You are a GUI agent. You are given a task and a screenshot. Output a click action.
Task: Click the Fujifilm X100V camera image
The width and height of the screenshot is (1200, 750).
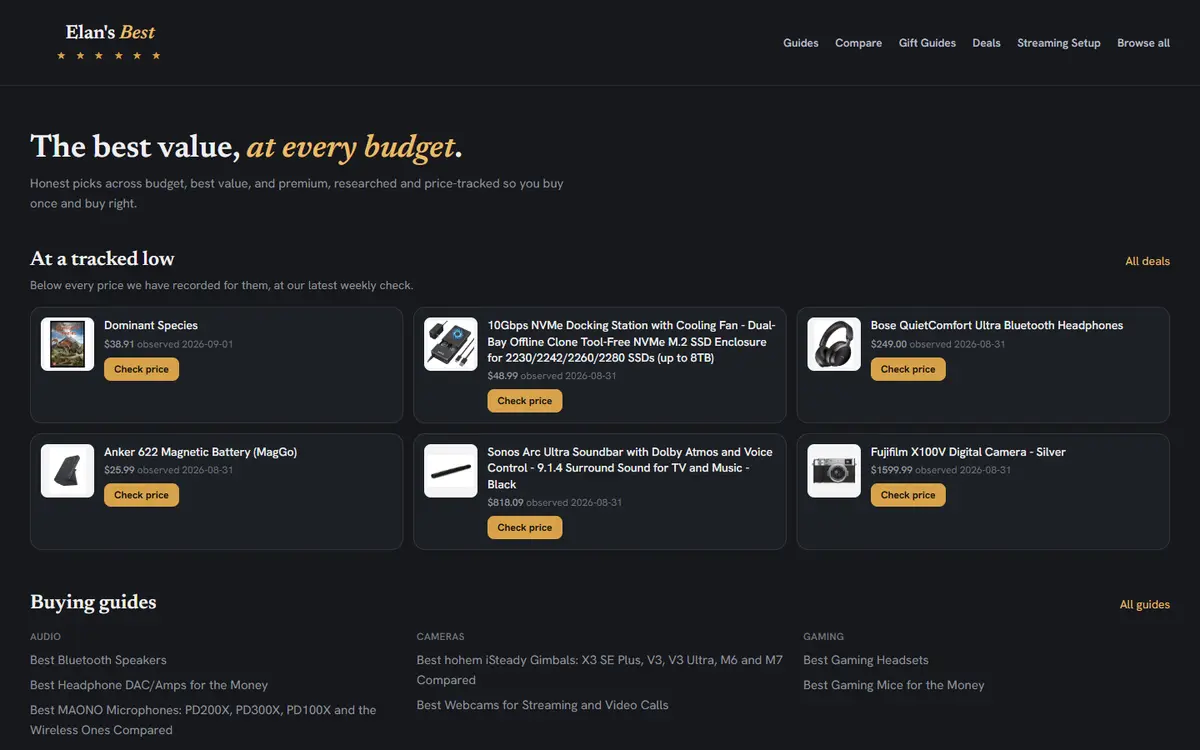click(x=834, y=471)
